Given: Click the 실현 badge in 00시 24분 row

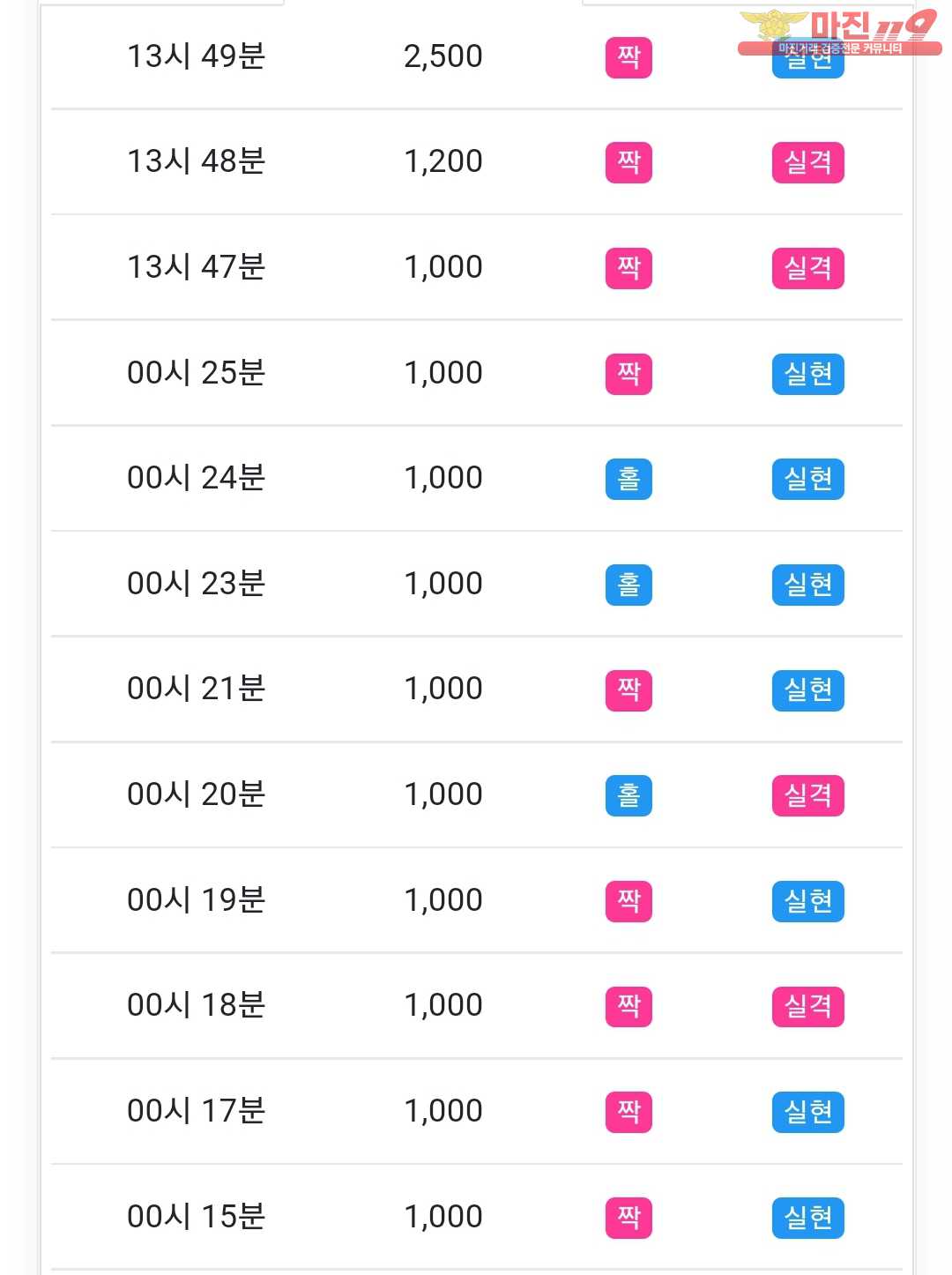Looking at the screenshot, I should [808, 479].
